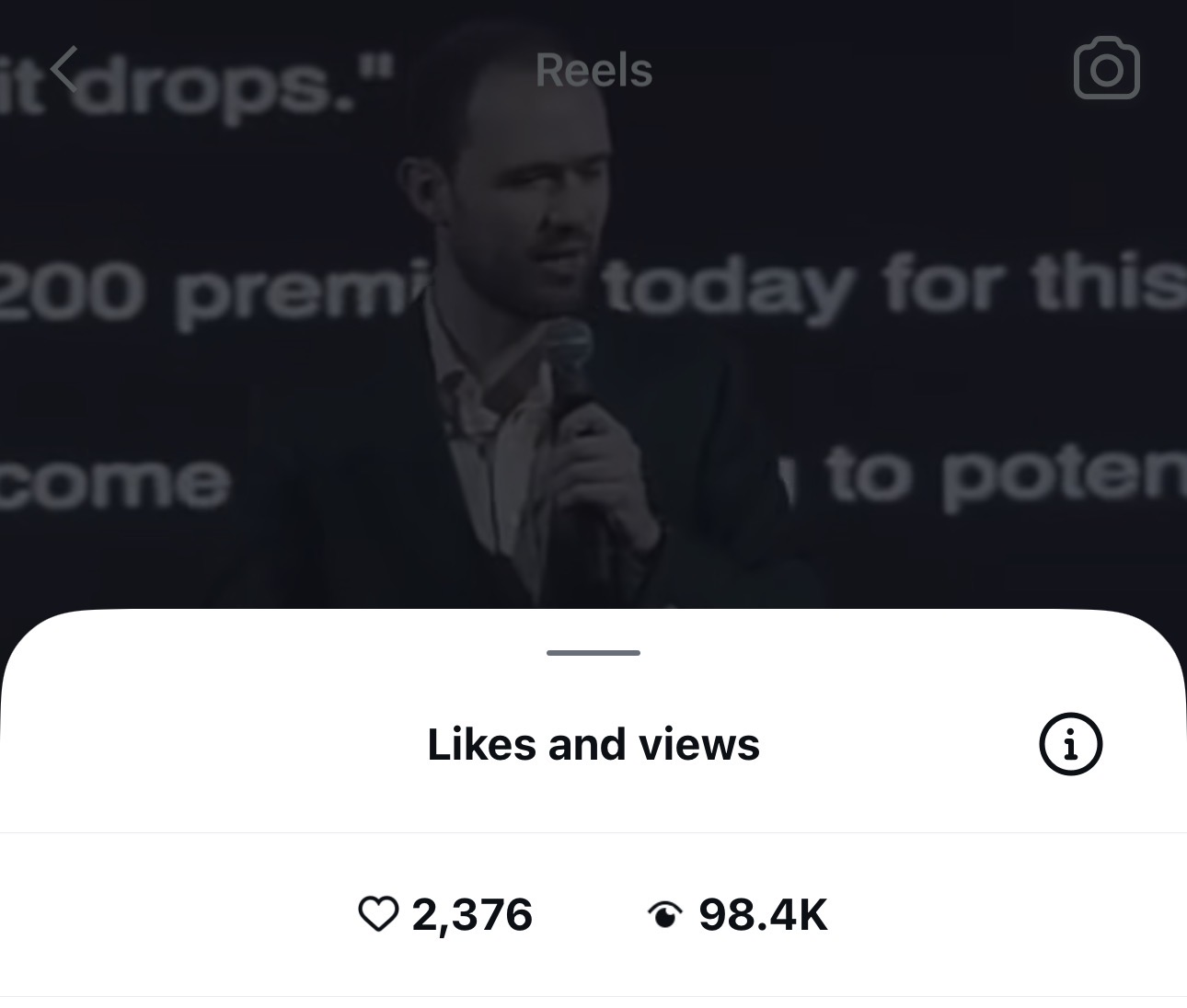Screen dimensions: 1187x1008
Task: Click the eye views icon
Action: click(x=664, y=914)
